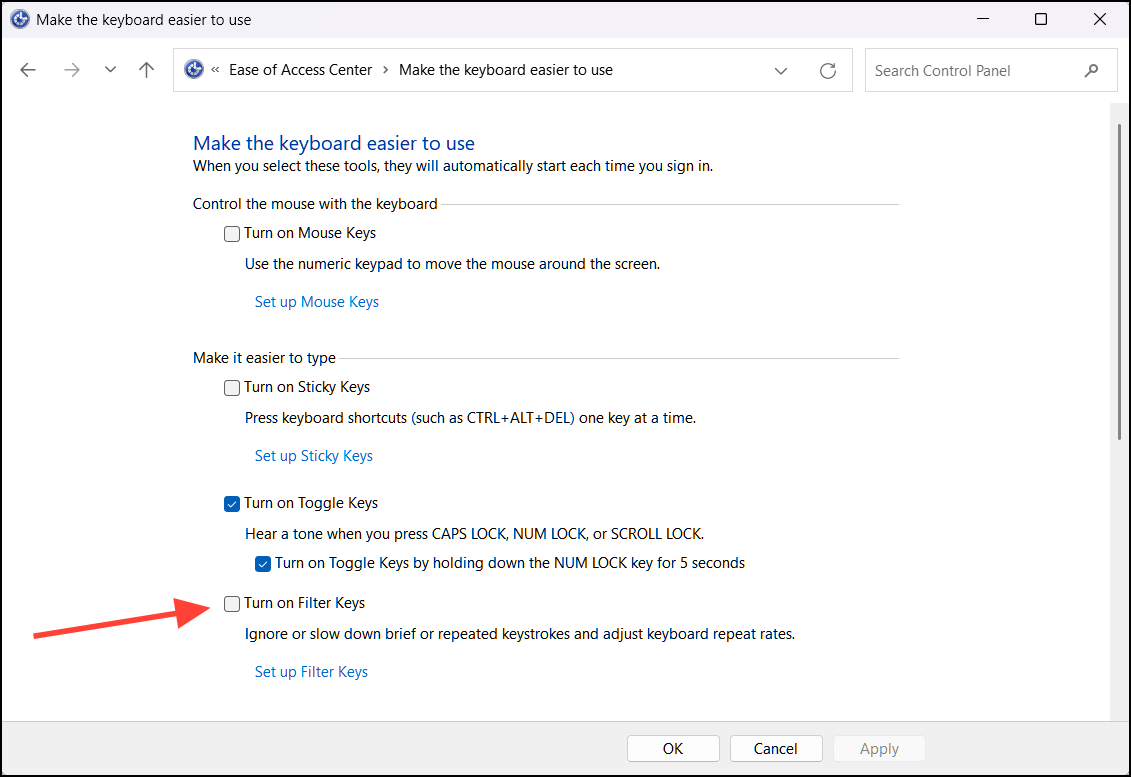The image size is (1131, 777).
Task: Click the up-to-parent-folder arrow
Action: 146,69
